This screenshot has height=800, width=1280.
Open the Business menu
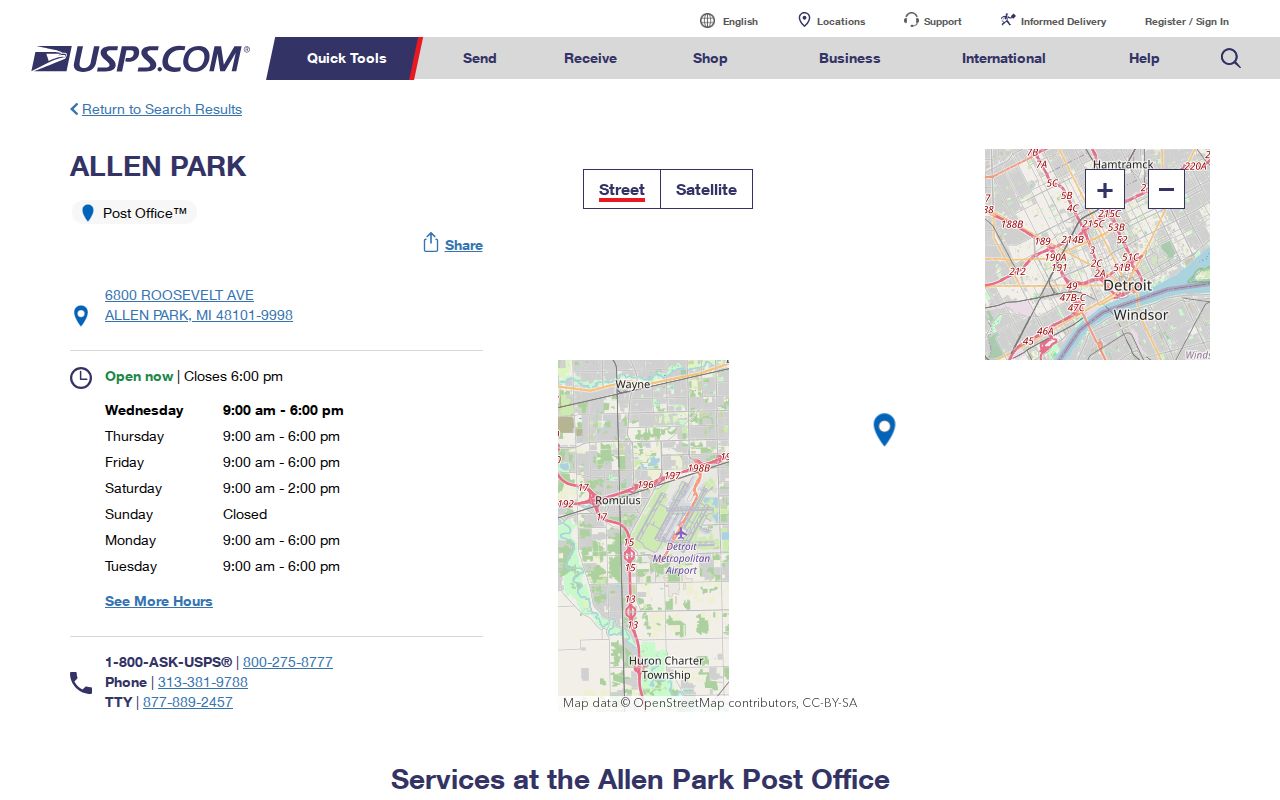click(x=849, y=58)
